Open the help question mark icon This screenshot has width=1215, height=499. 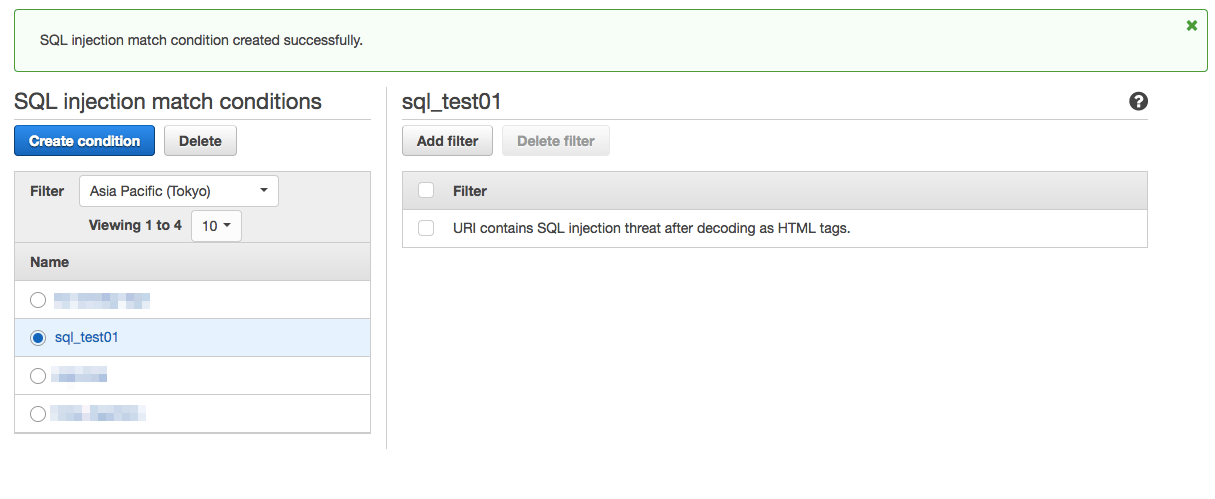pos(1138,101)
